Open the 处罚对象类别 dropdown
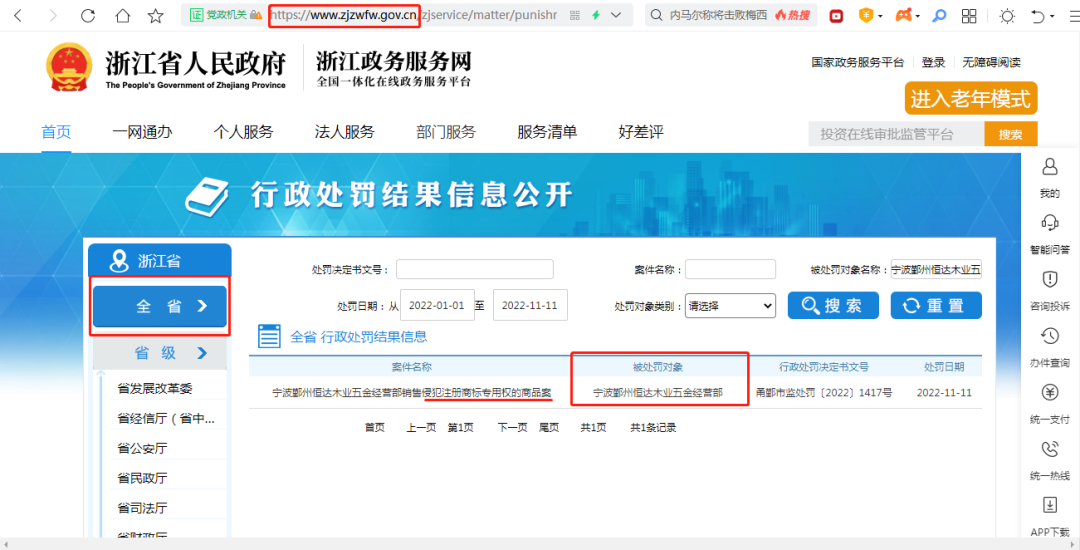This screenshot has width=1080, height=550. (x=729, y=306)
